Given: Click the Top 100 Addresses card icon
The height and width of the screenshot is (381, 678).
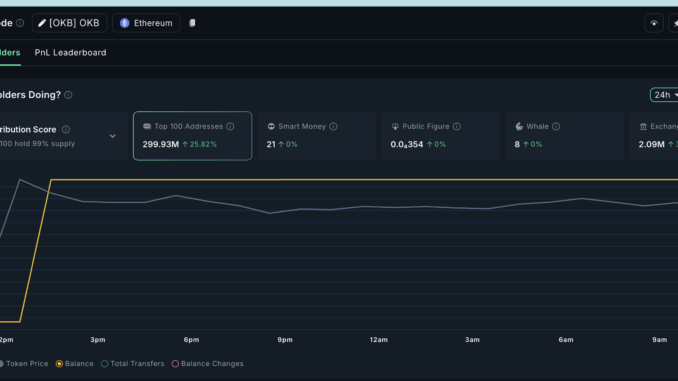Looking at the screenshot, I should 147,126.
